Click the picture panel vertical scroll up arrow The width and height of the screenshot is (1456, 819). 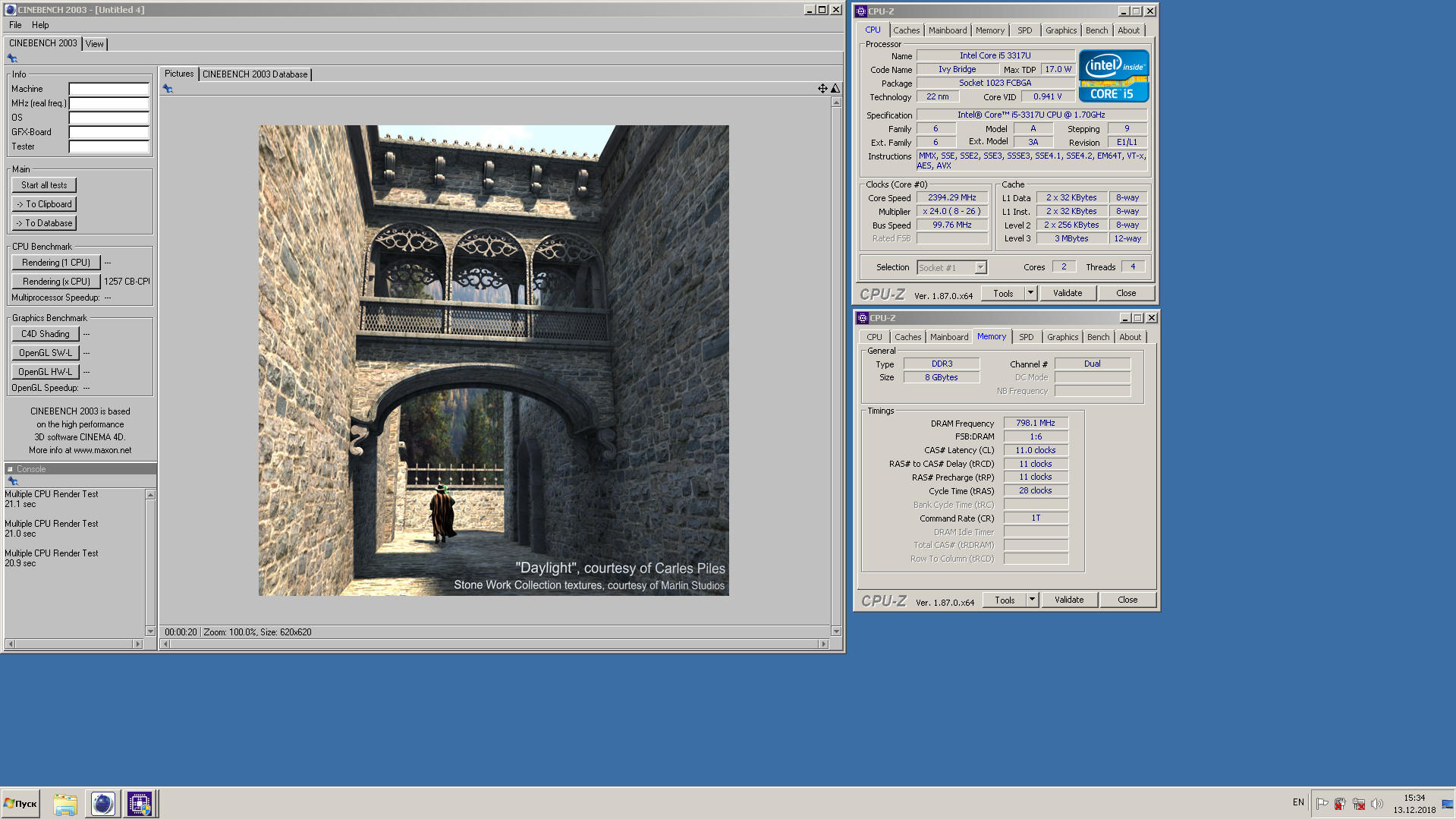point(836,102)
